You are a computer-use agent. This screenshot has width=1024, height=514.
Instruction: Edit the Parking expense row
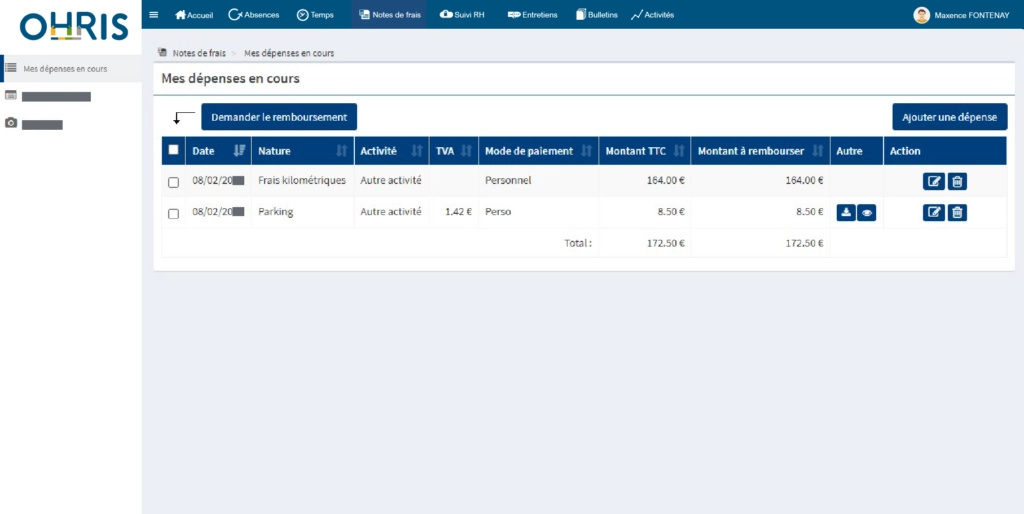pos(933,212)
